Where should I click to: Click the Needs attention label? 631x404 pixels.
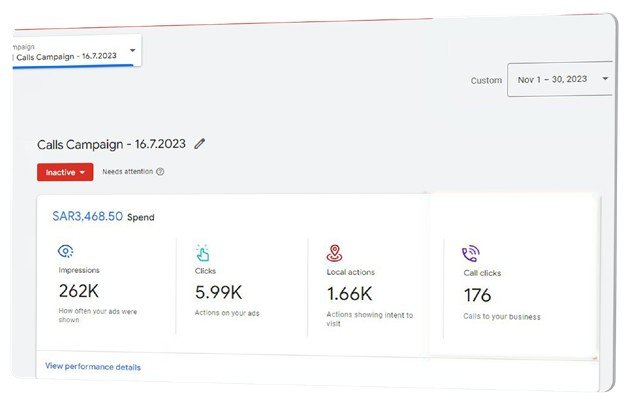click(x=128, y=172)
